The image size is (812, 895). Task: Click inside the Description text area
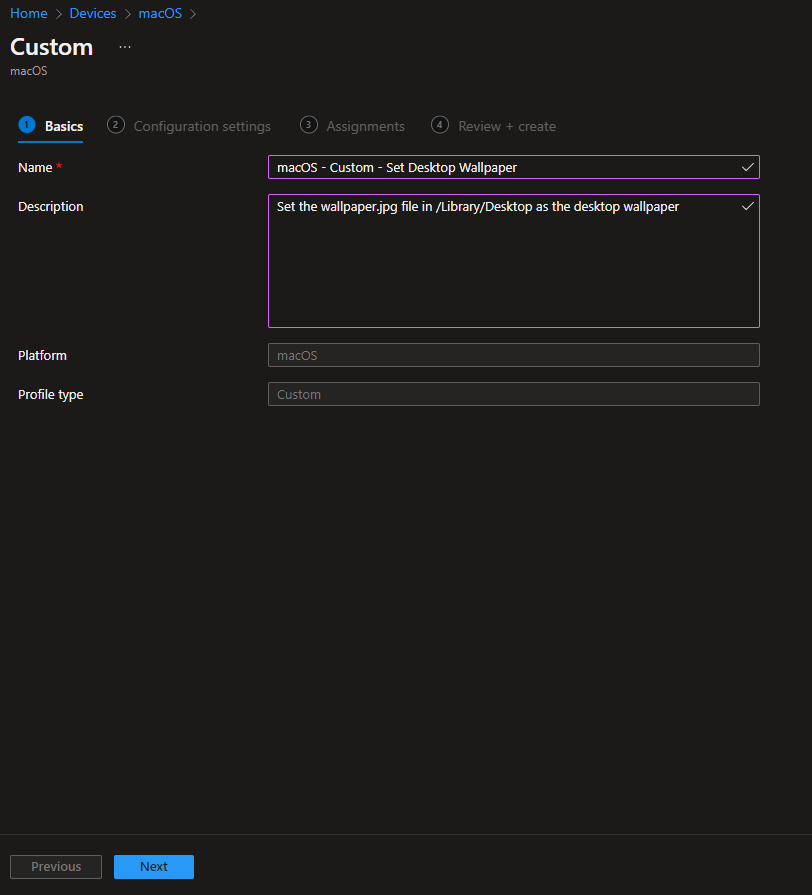[514, 261]
